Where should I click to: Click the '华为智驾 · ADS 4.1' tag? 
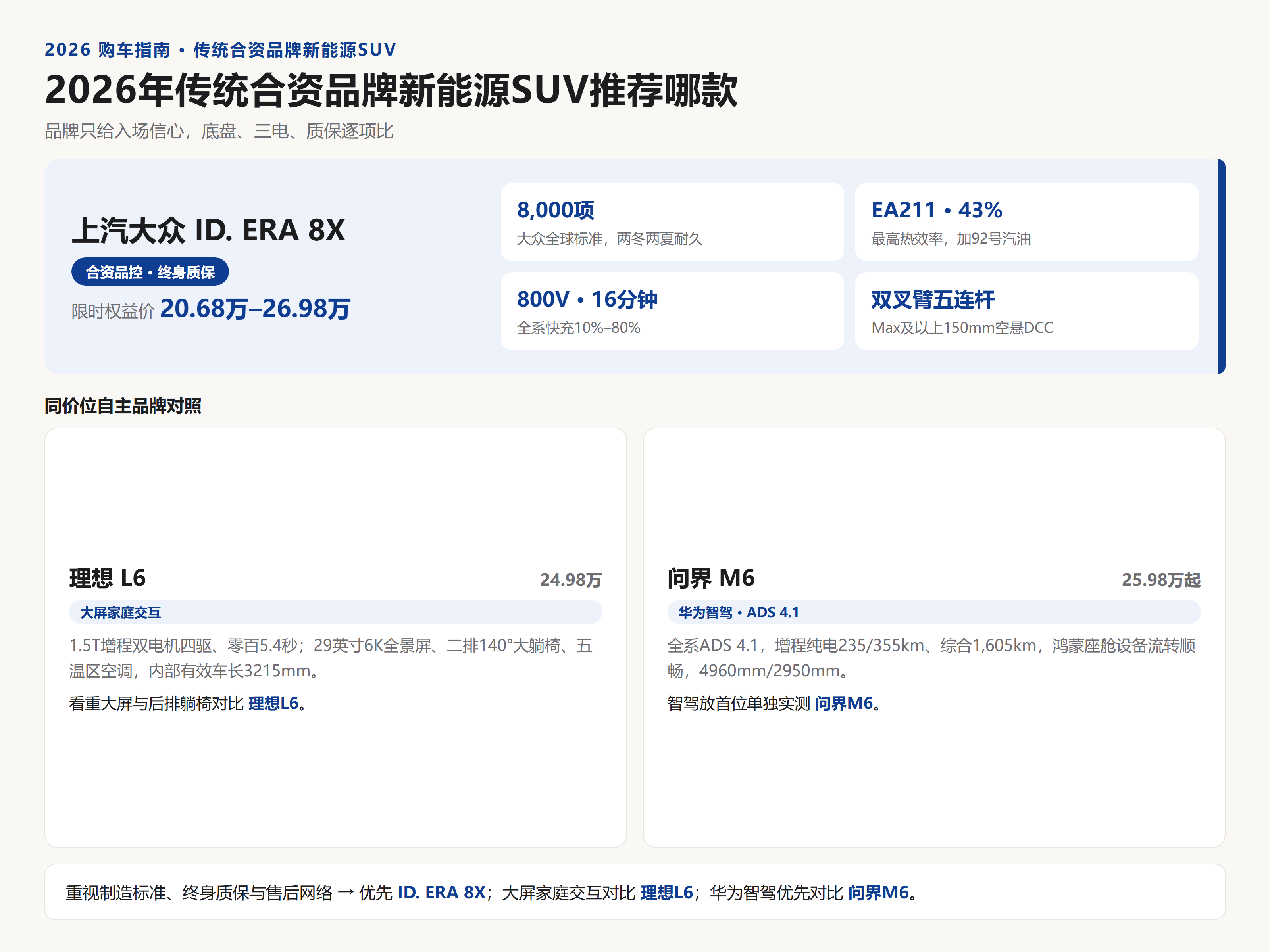tap(933, 612)
